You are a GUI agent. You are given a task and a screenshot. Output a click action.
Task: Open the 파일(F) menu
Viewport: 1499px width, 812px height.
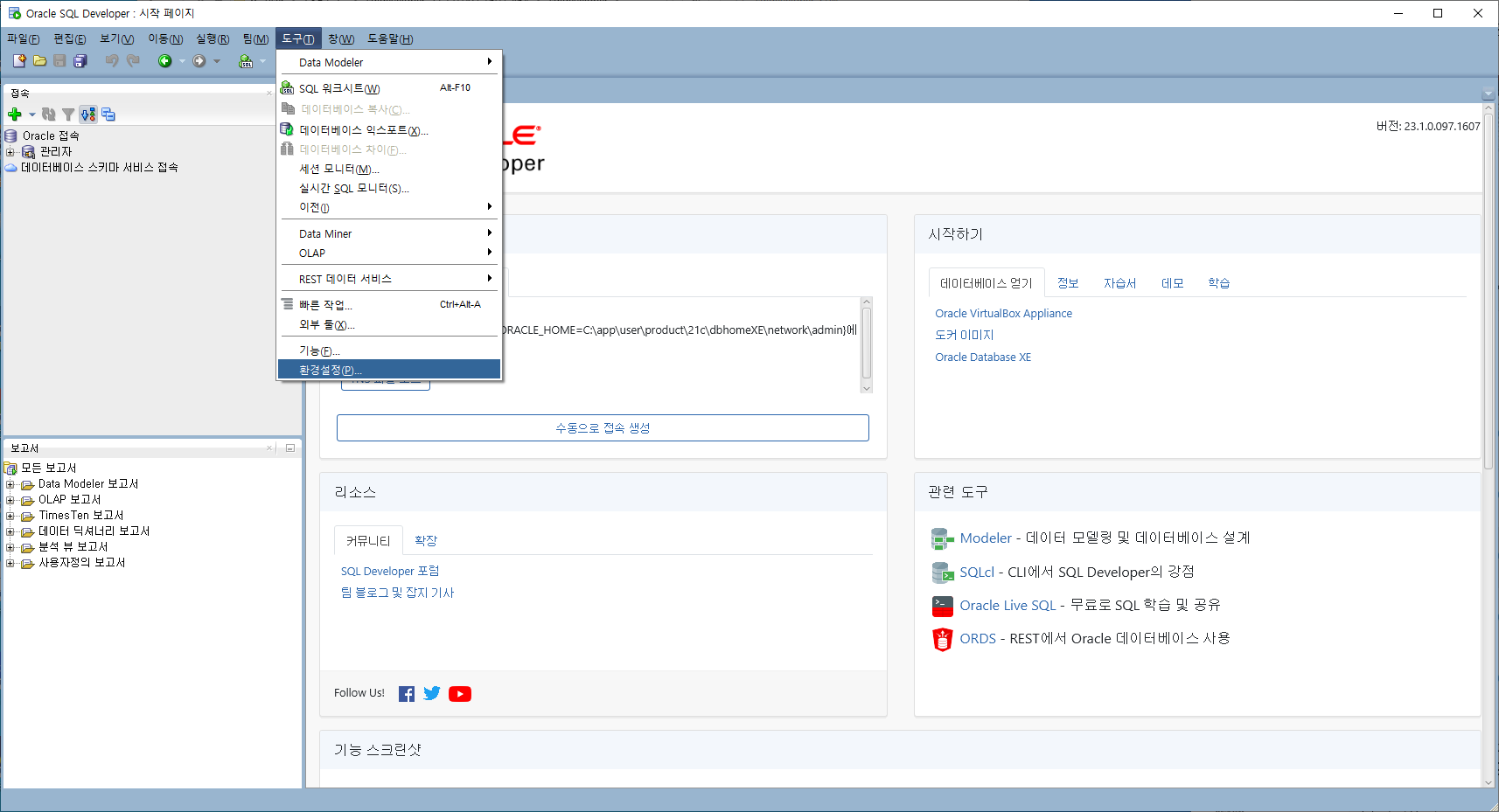(24, 38)
